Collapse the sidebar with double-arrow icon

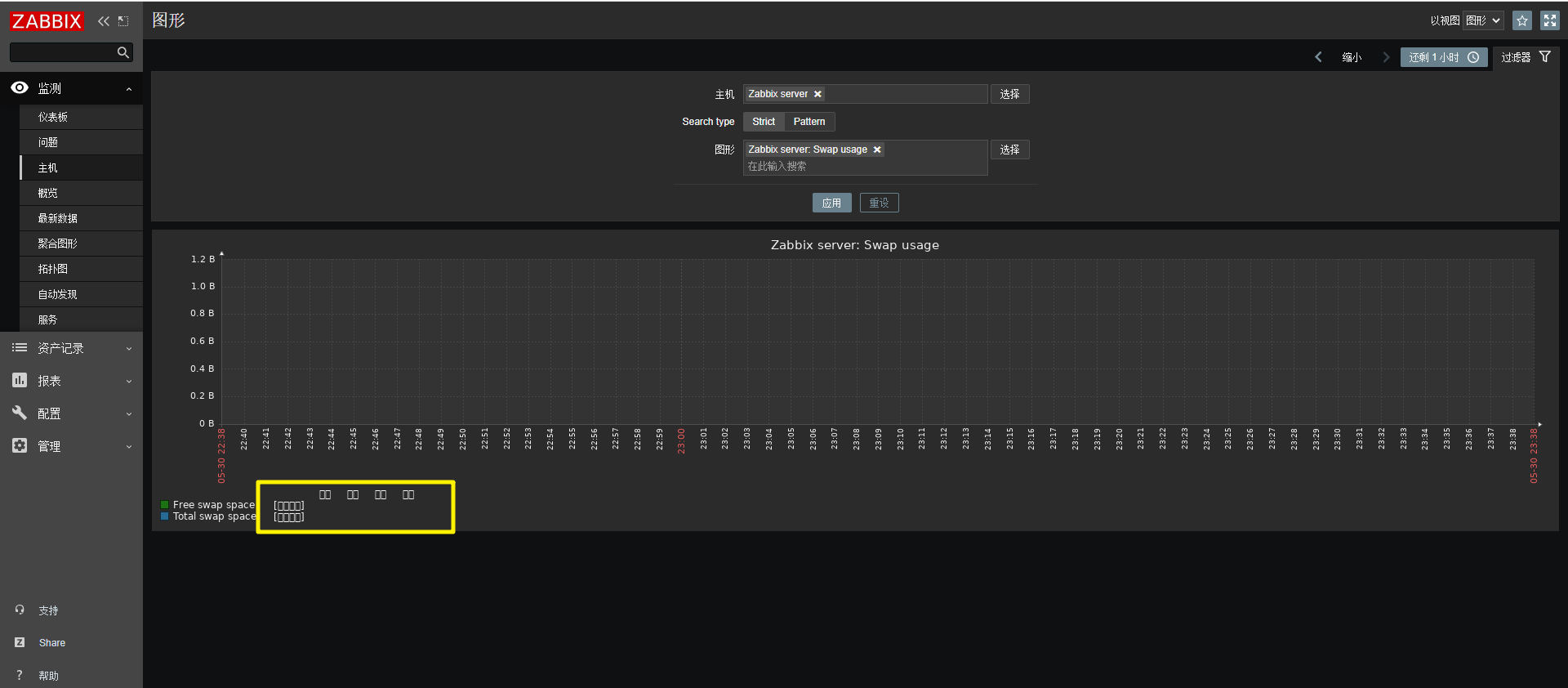tap(103, 21)
